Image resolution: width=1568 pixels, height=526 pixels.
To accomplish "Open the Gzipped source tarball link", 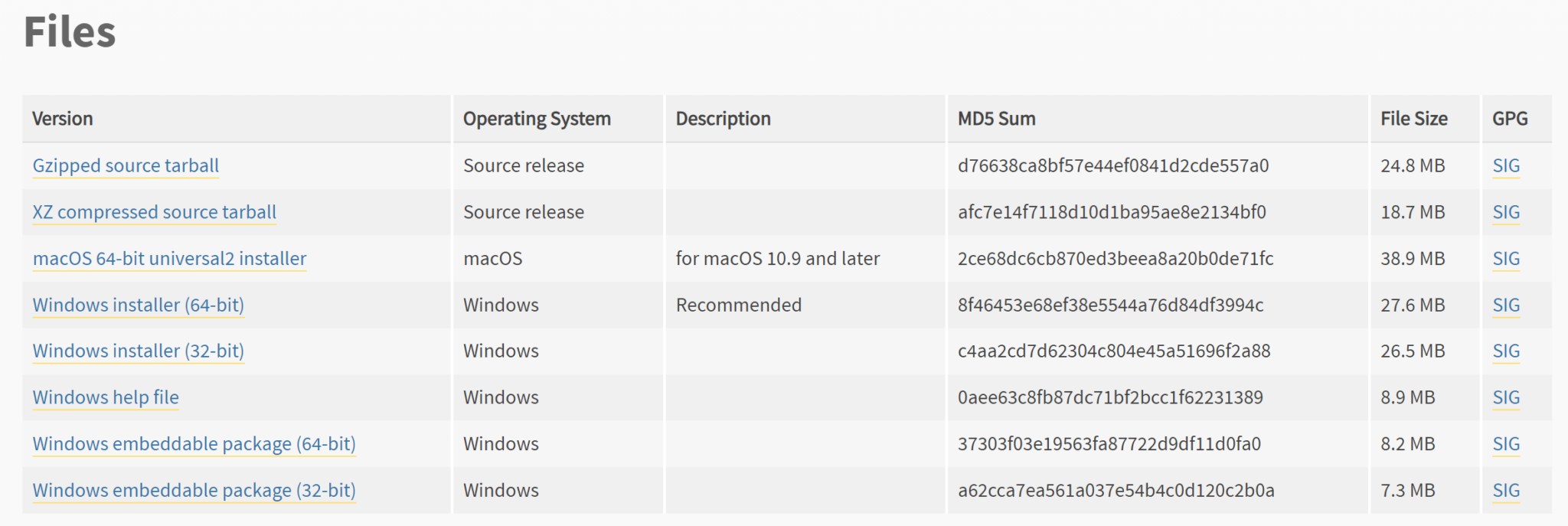I will click(x=126, y=165).
